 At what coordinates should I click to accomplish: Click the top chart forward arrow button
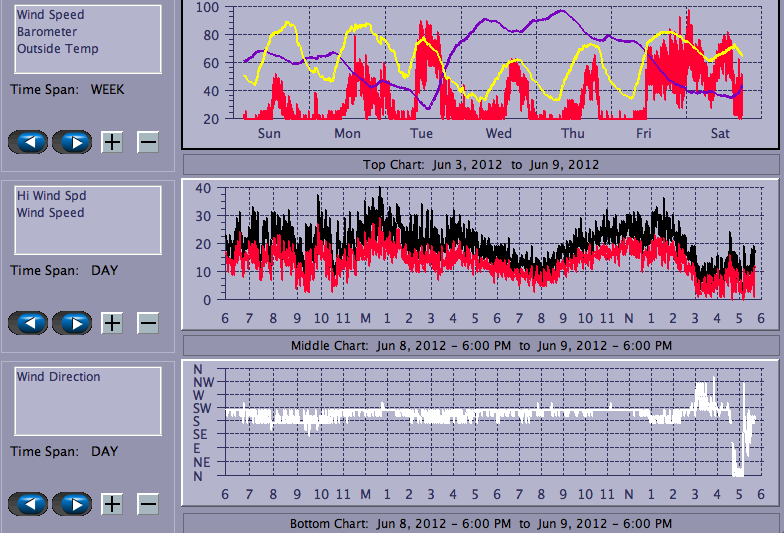tap(72, 142)
